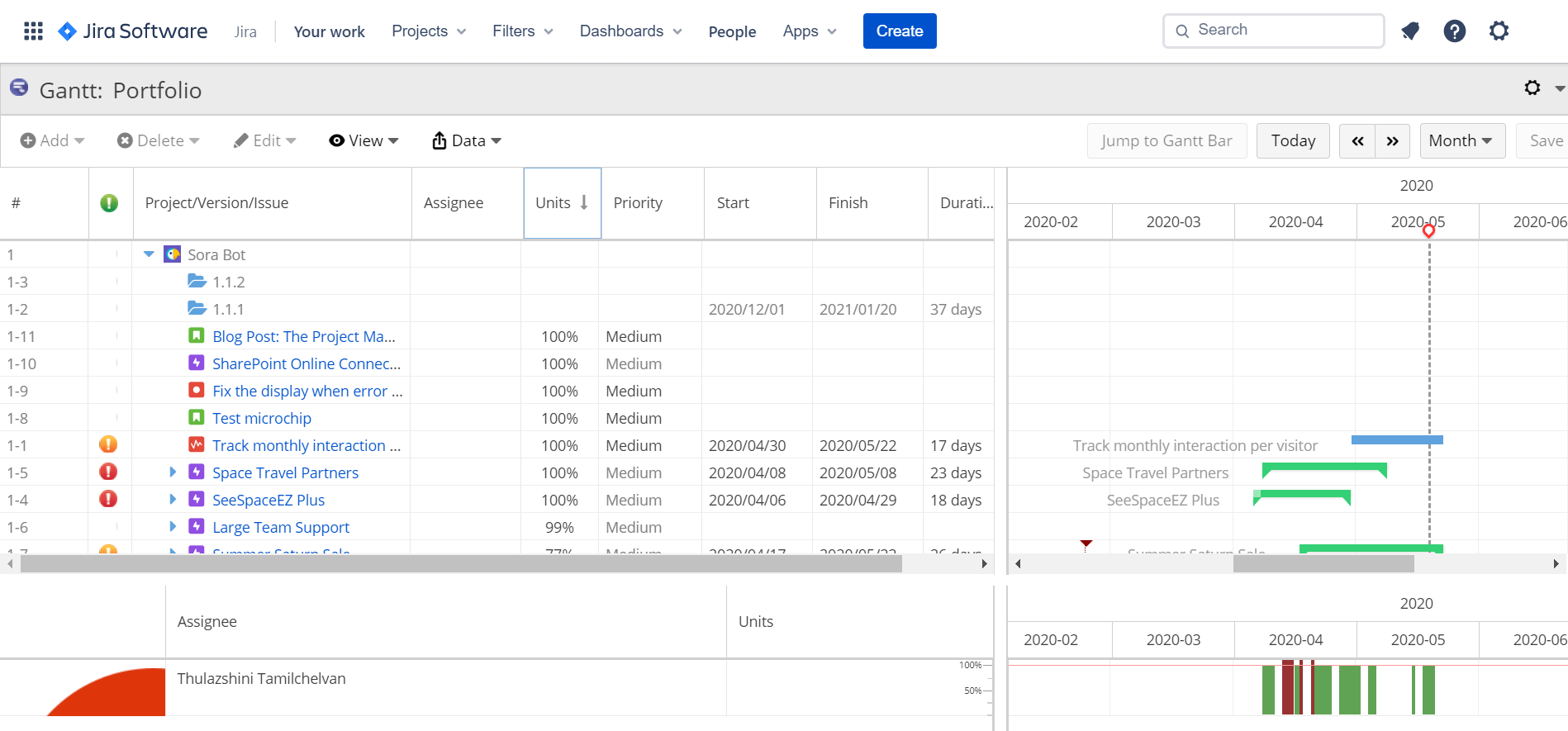Click the green warning column header icon

(109, 203)
